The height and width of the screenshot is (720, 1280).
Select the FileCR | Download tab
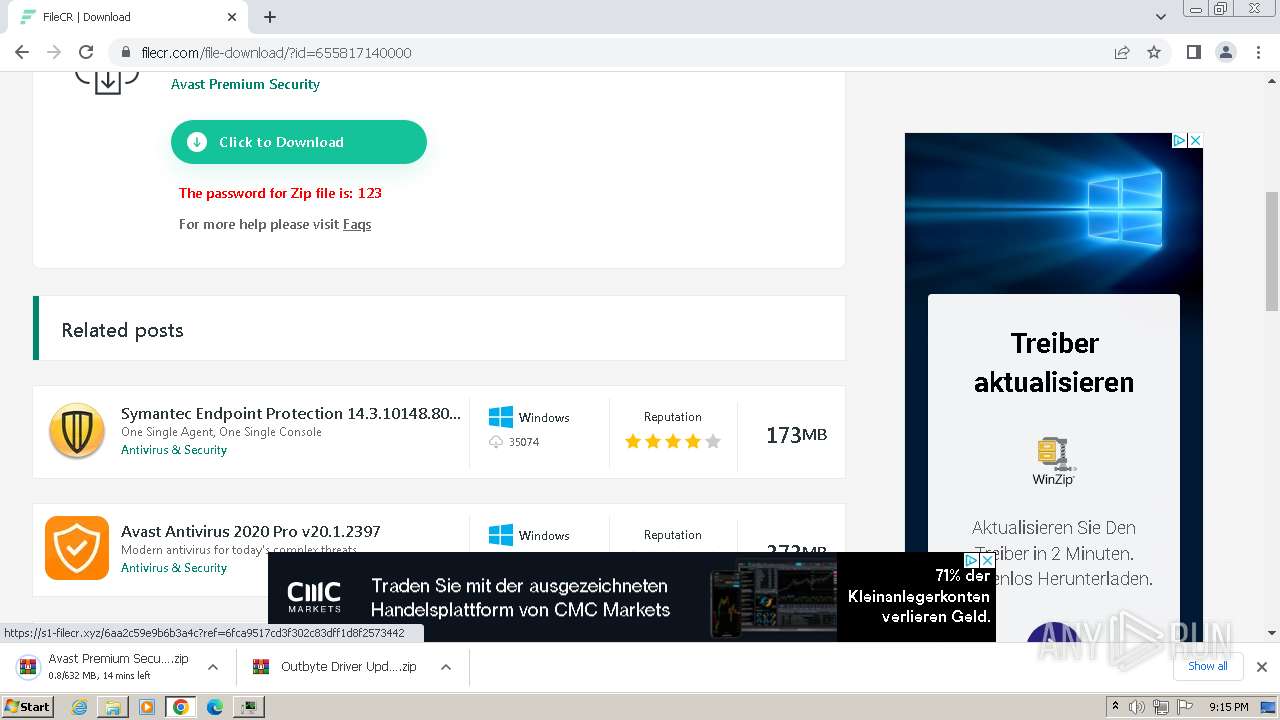tap(127, 17)
